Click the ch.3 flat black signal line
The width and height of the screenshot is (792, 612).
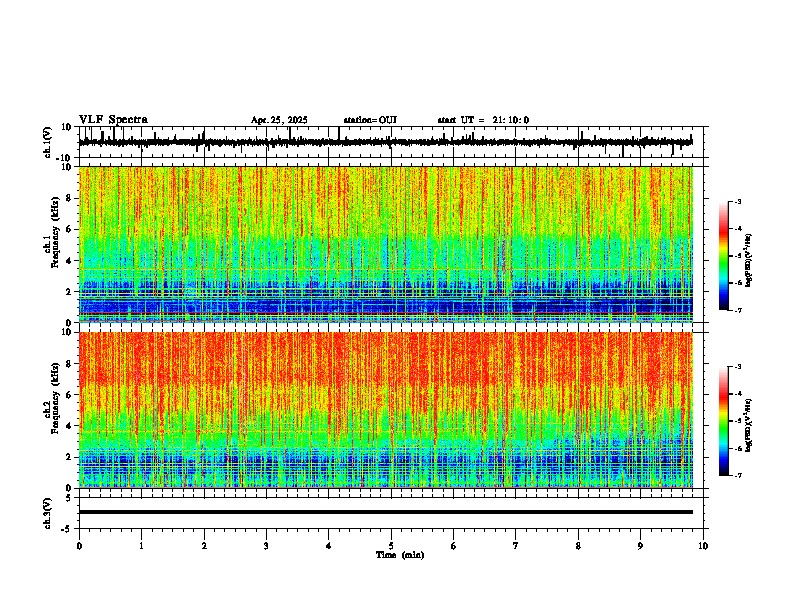(385, 512)
